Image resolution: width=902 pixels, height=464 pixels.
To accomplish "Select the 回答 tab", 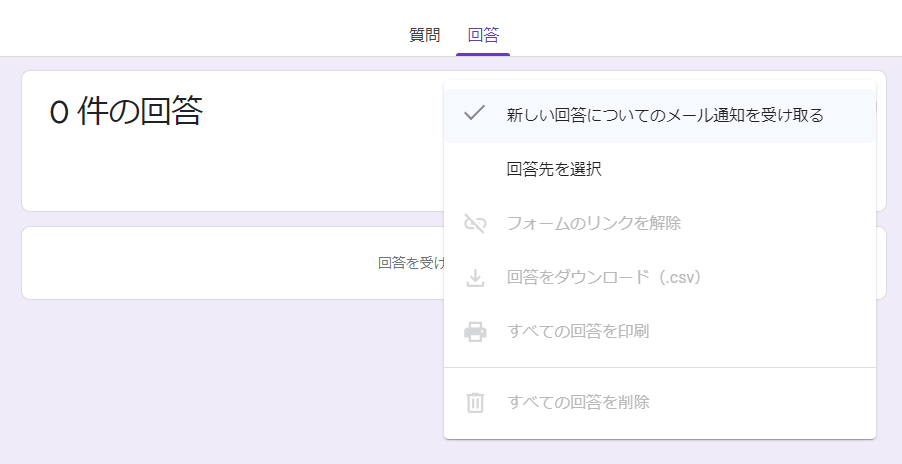I will click(483, 36).
